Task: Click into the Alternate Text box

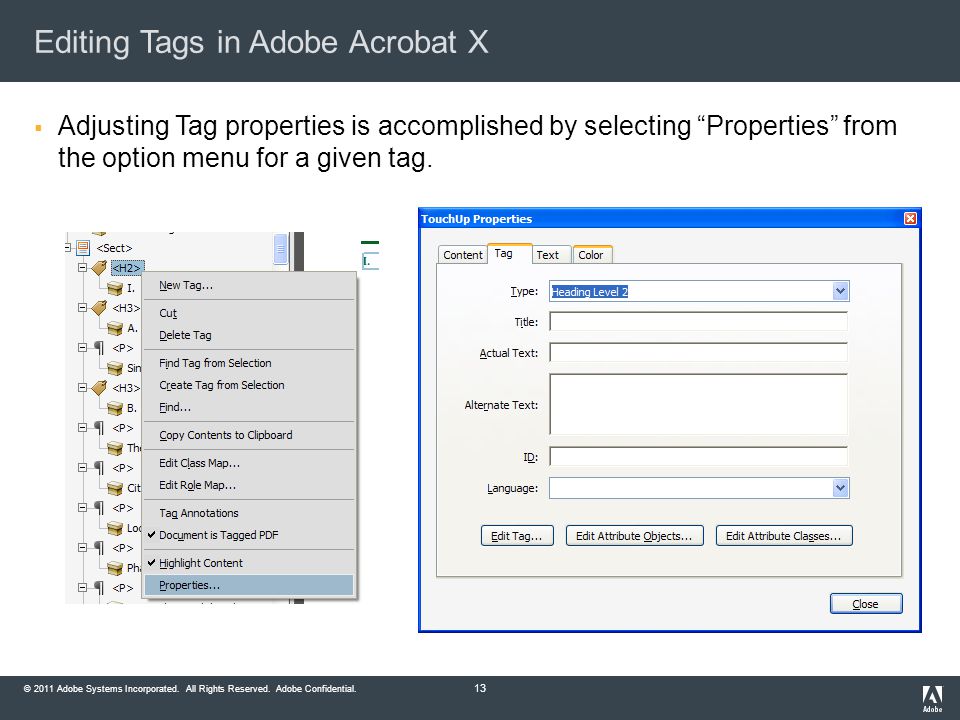Action: (x=699, y=404)
